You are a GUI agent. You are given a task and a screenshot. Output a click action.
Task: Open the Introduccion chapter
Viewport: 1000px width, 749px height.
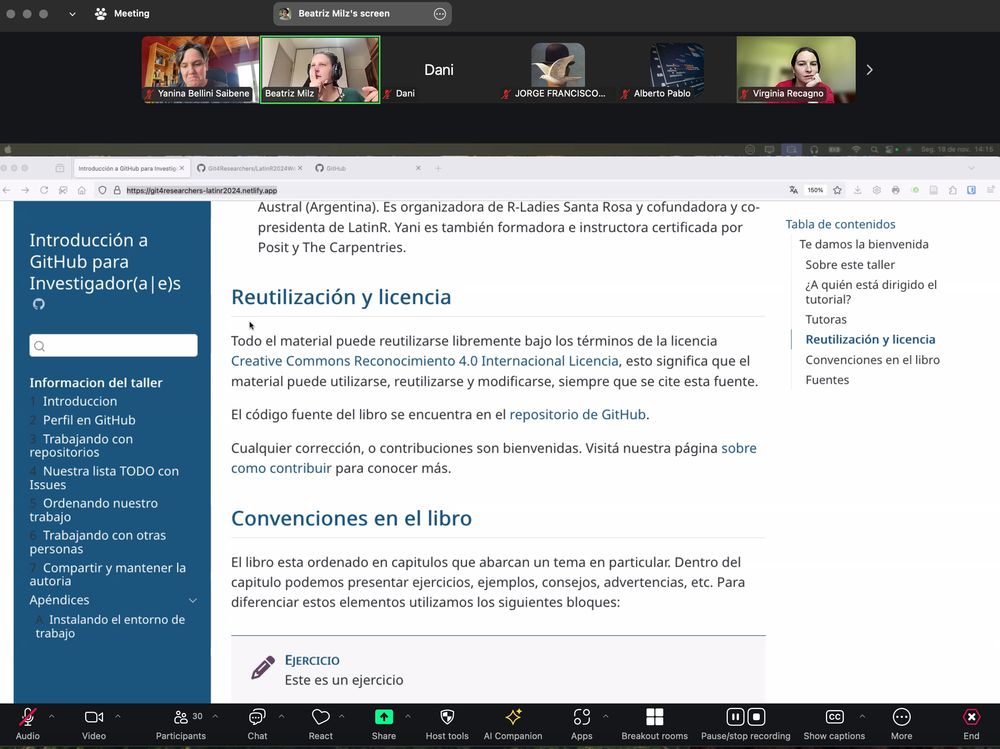80,401
